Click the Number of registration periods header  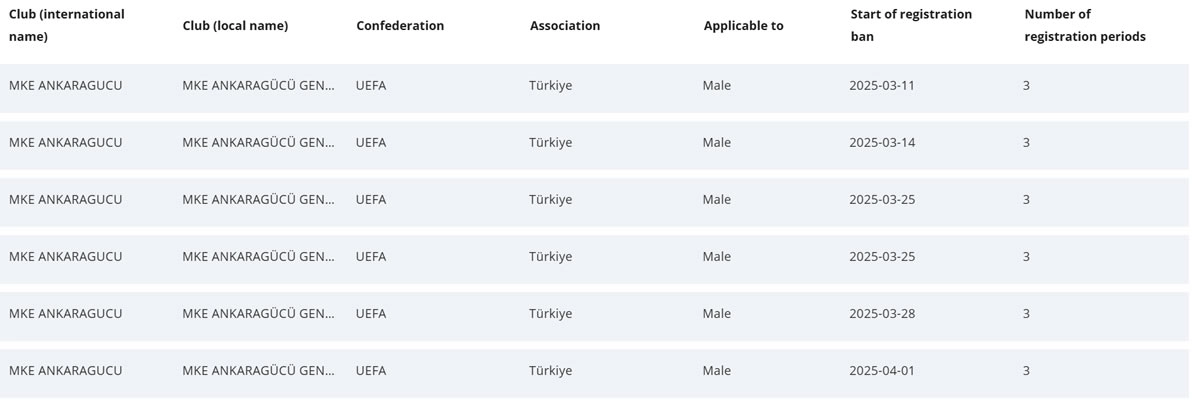1085,25
